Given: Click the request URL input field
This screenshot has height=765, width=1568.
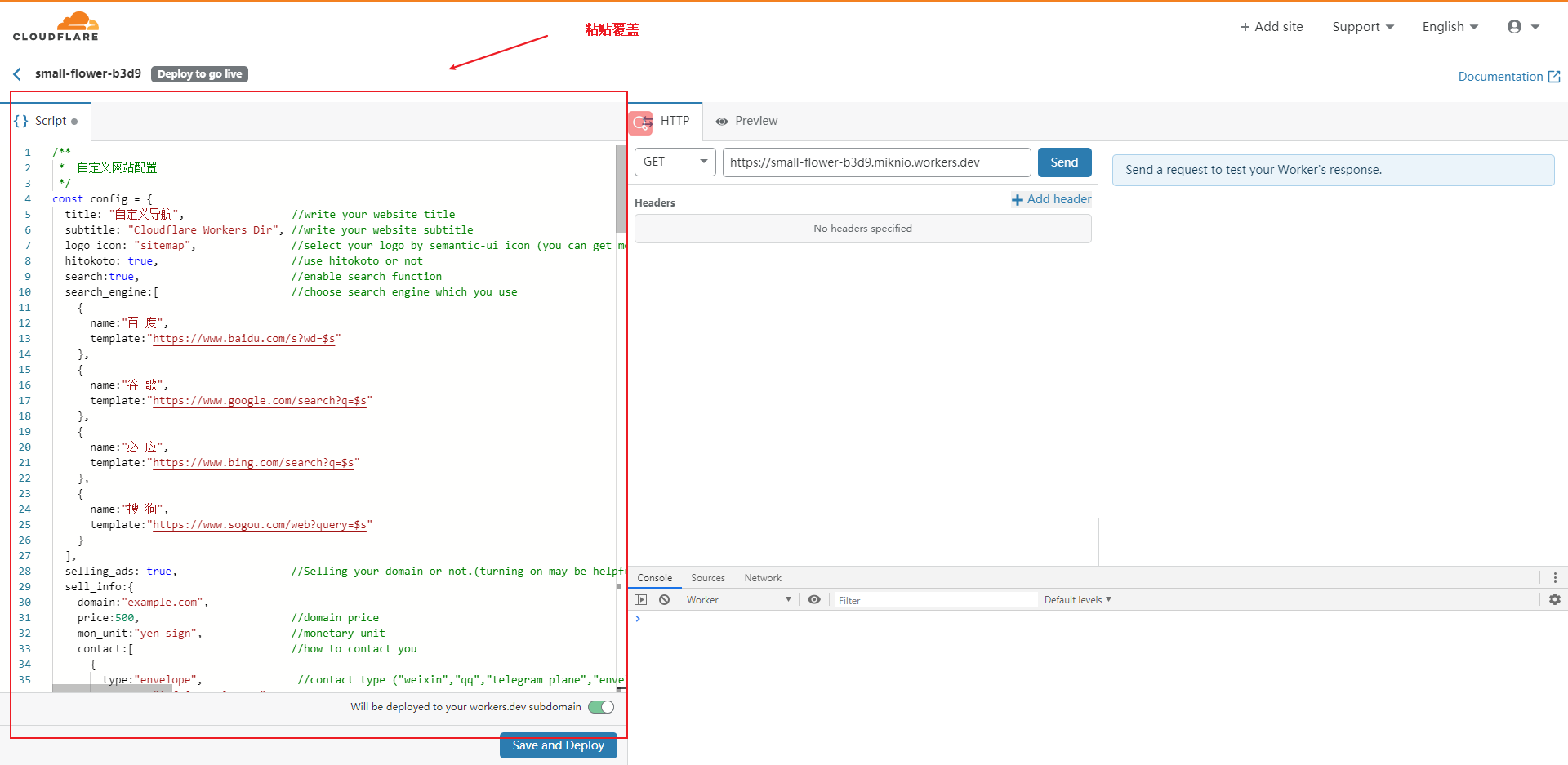Looking at the screenshot, I should point(876,162).
